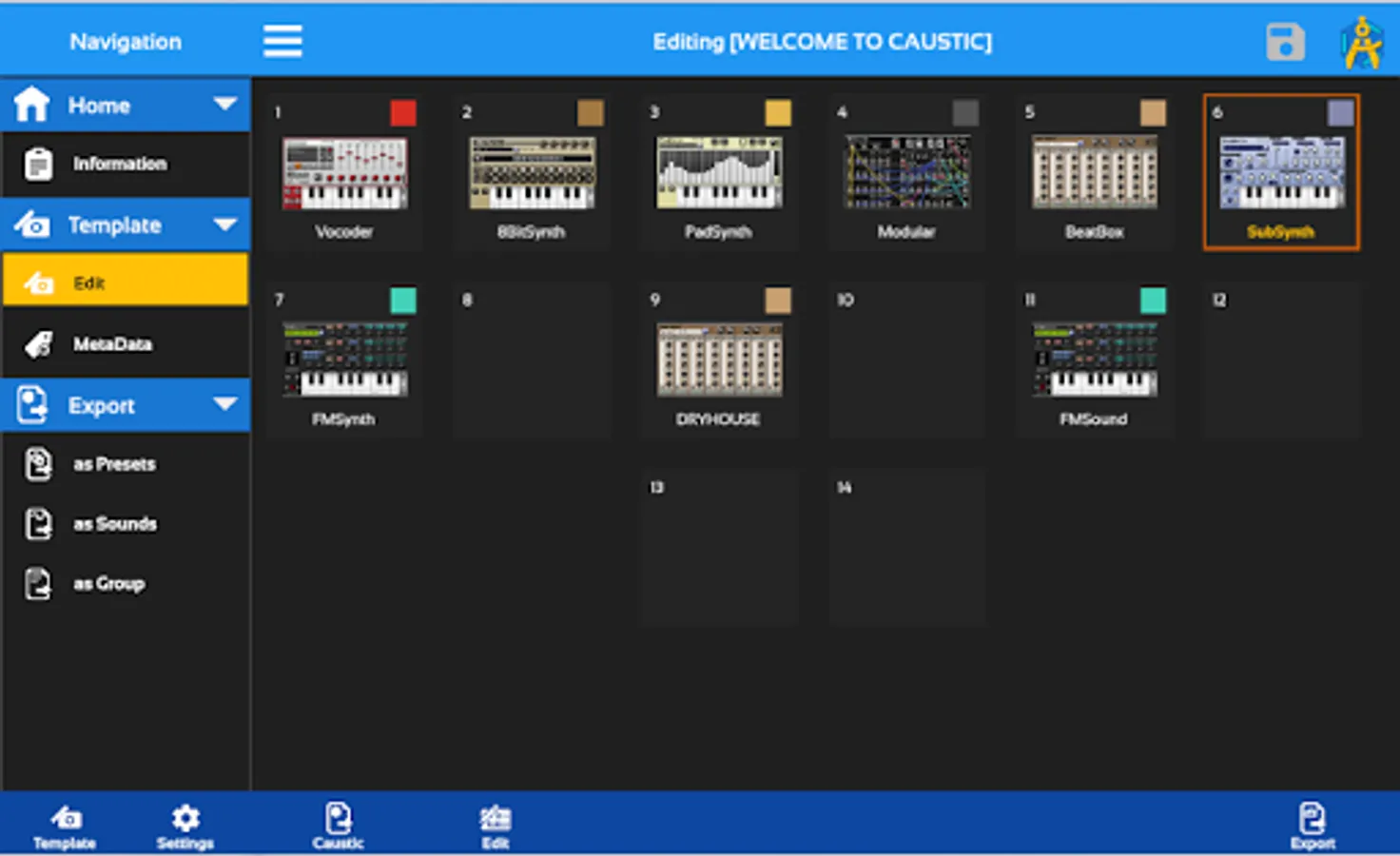The image size is (1400, 856).
Task: Click the compass logo icon top right
Action: [x=1362, y=43]
